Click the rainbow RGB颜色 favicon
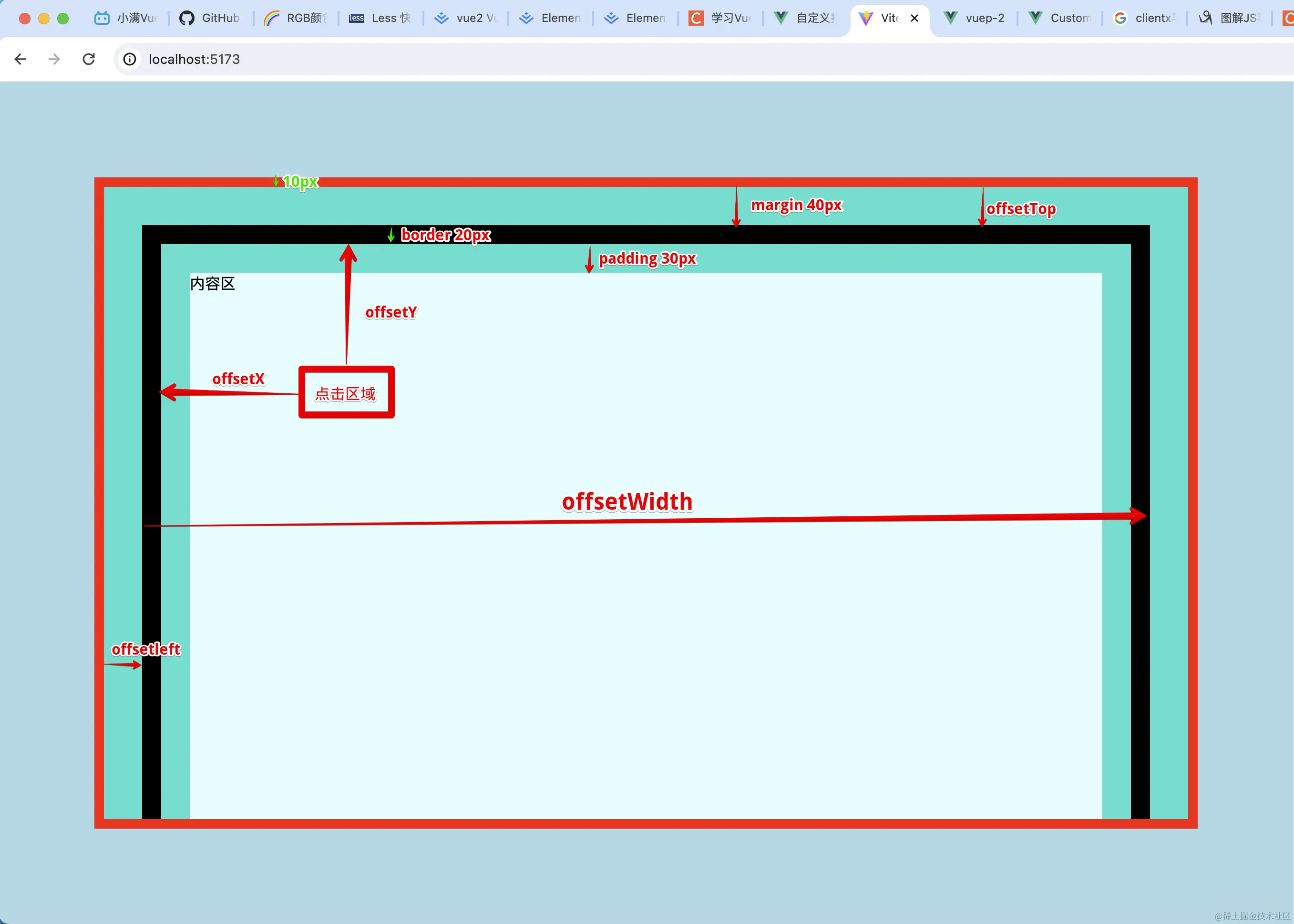 tap(272, 18)
